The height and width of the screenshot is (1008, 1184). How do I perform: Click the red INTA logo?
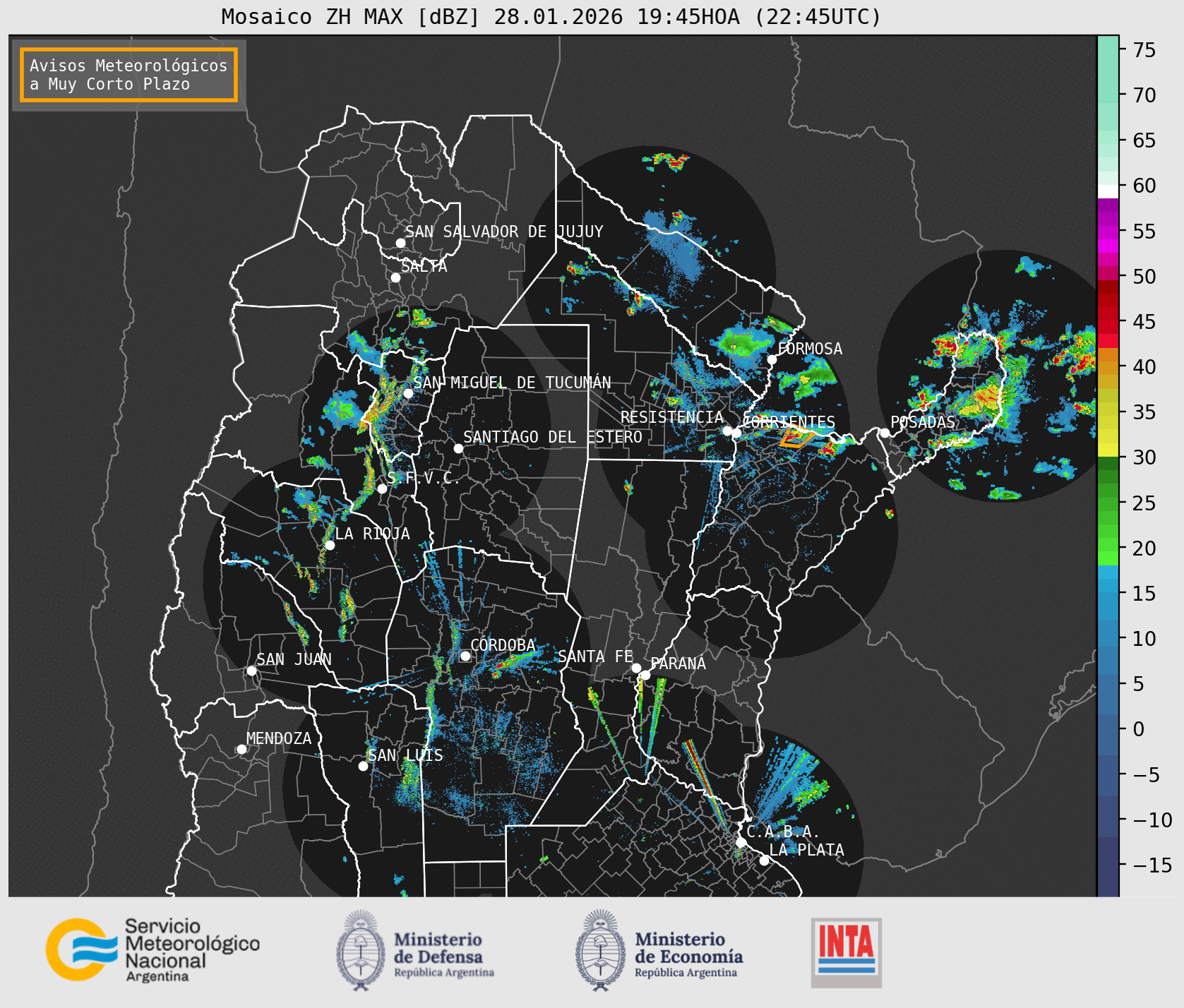(847, 952)
